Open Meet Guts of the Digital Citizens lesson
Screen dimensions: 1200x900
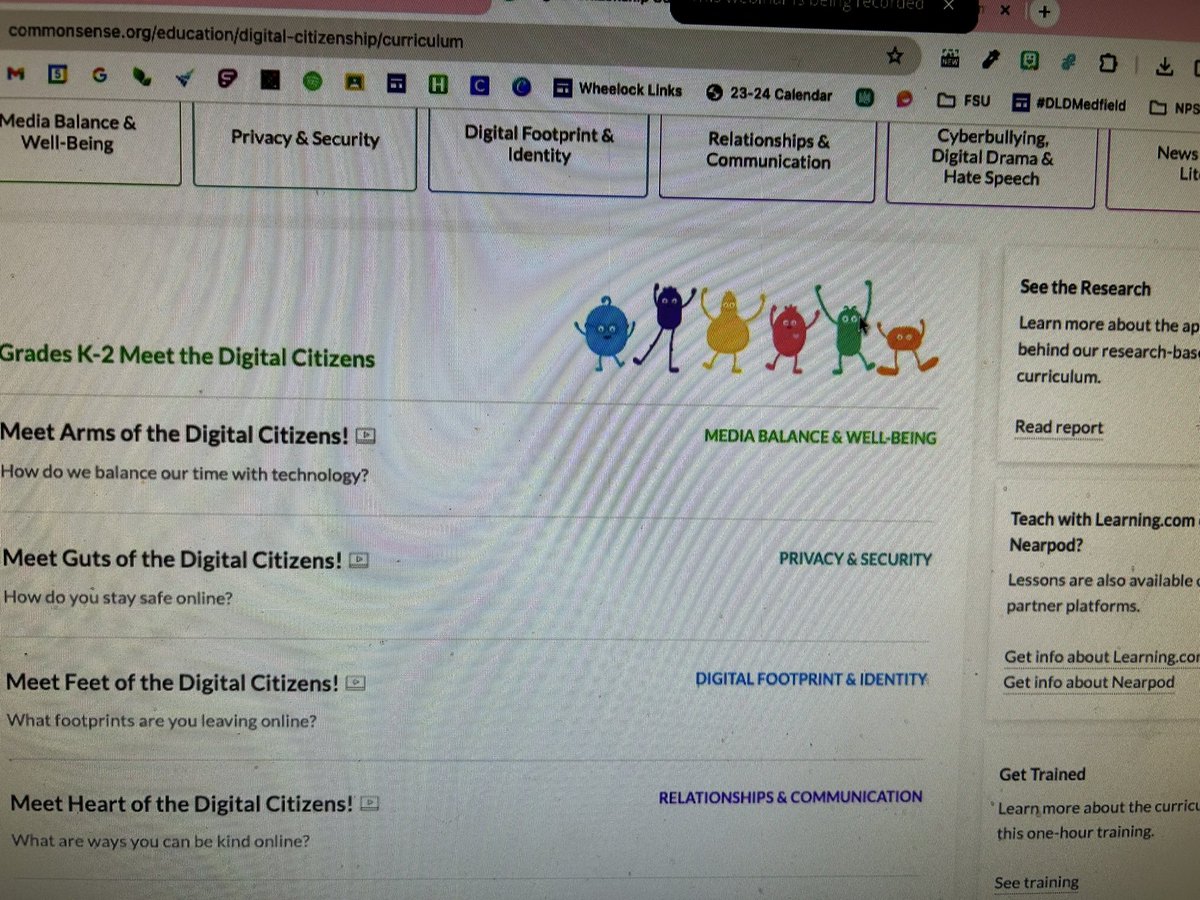[x=173, y=559]
